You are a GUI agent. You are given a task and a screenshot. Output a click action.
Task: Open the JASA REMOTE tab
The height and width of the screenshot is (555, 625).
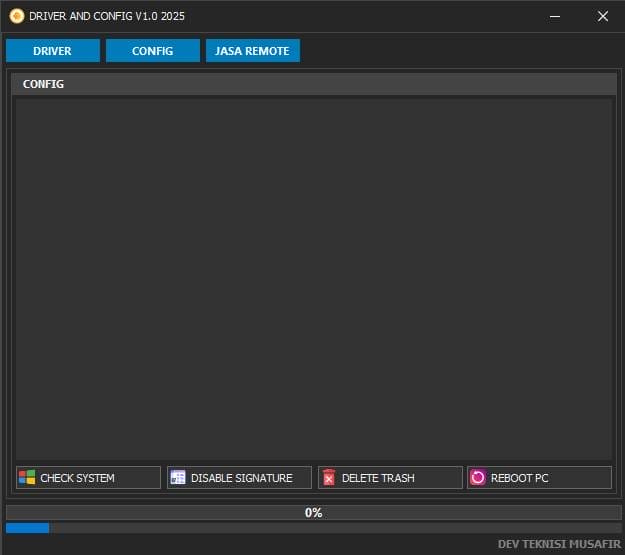(252, 51)
